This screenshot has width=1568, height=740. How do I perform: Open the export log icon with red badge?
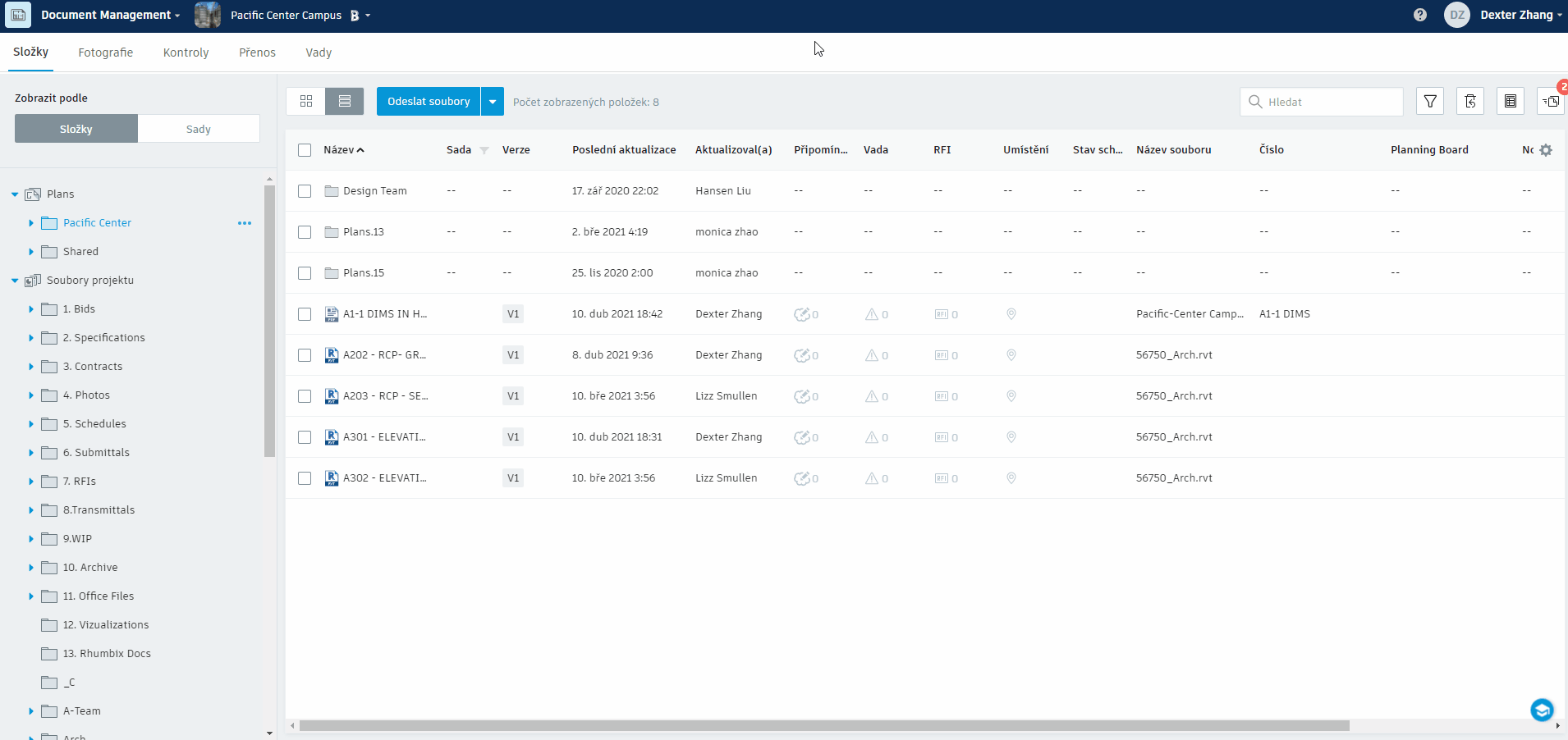coord(1551,101)
